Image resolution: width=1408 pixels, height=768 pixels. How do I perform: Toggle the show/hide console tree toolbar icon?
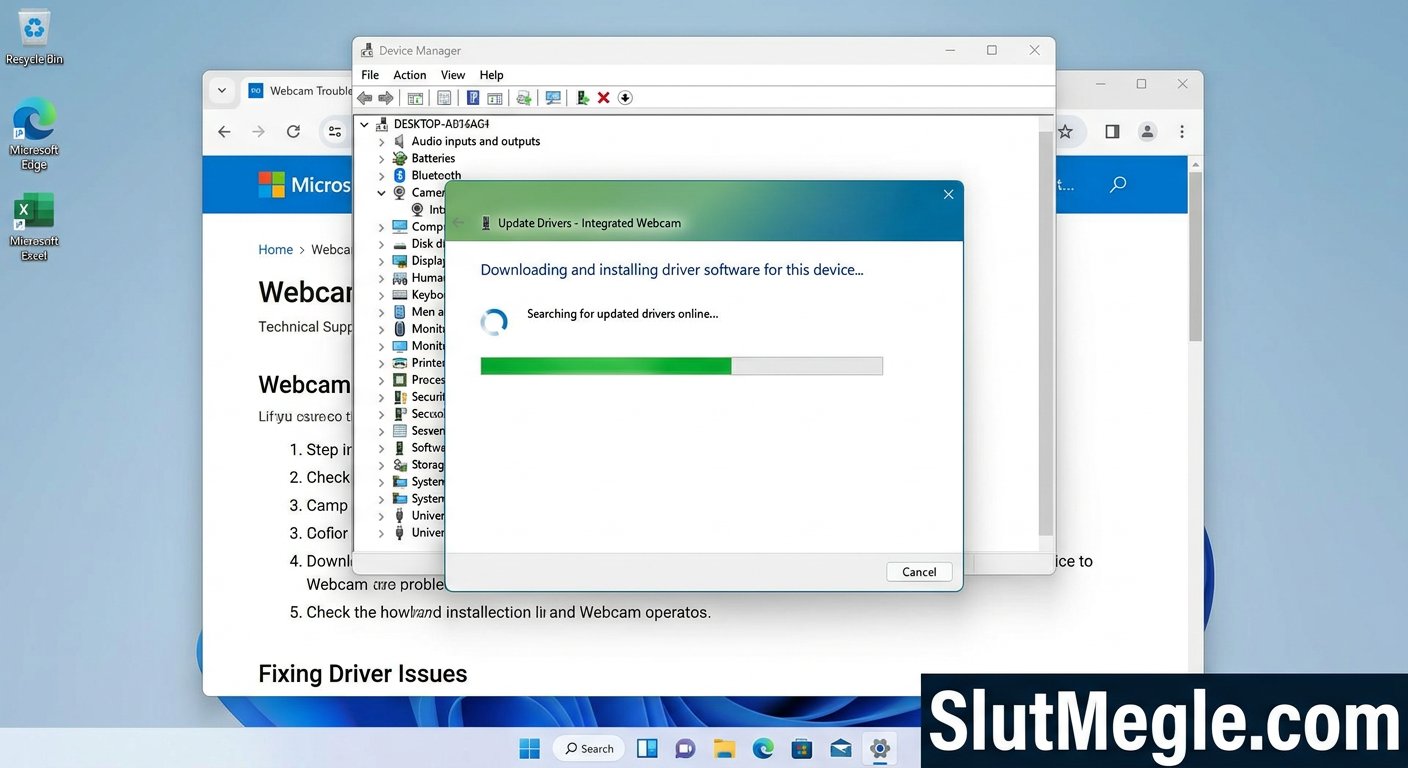pos(415,98)
